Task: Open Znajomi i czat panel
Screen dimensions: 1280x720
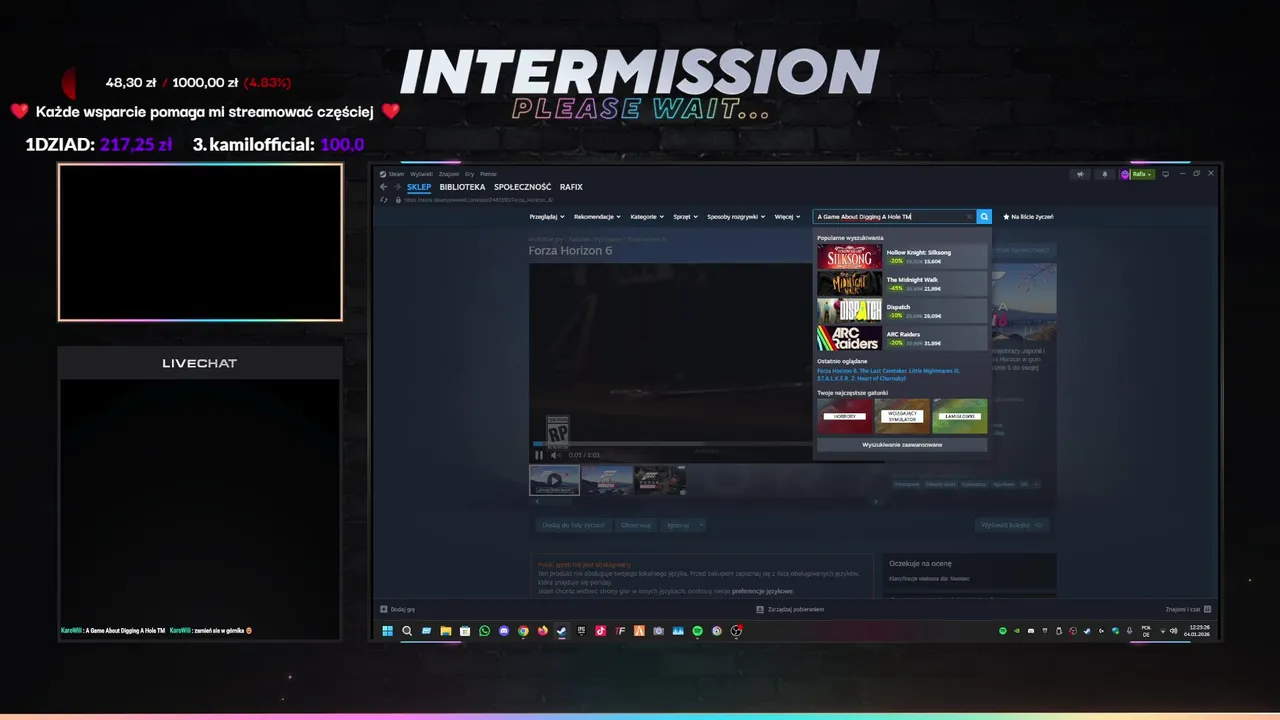Action: click(x=1189, y=609)
